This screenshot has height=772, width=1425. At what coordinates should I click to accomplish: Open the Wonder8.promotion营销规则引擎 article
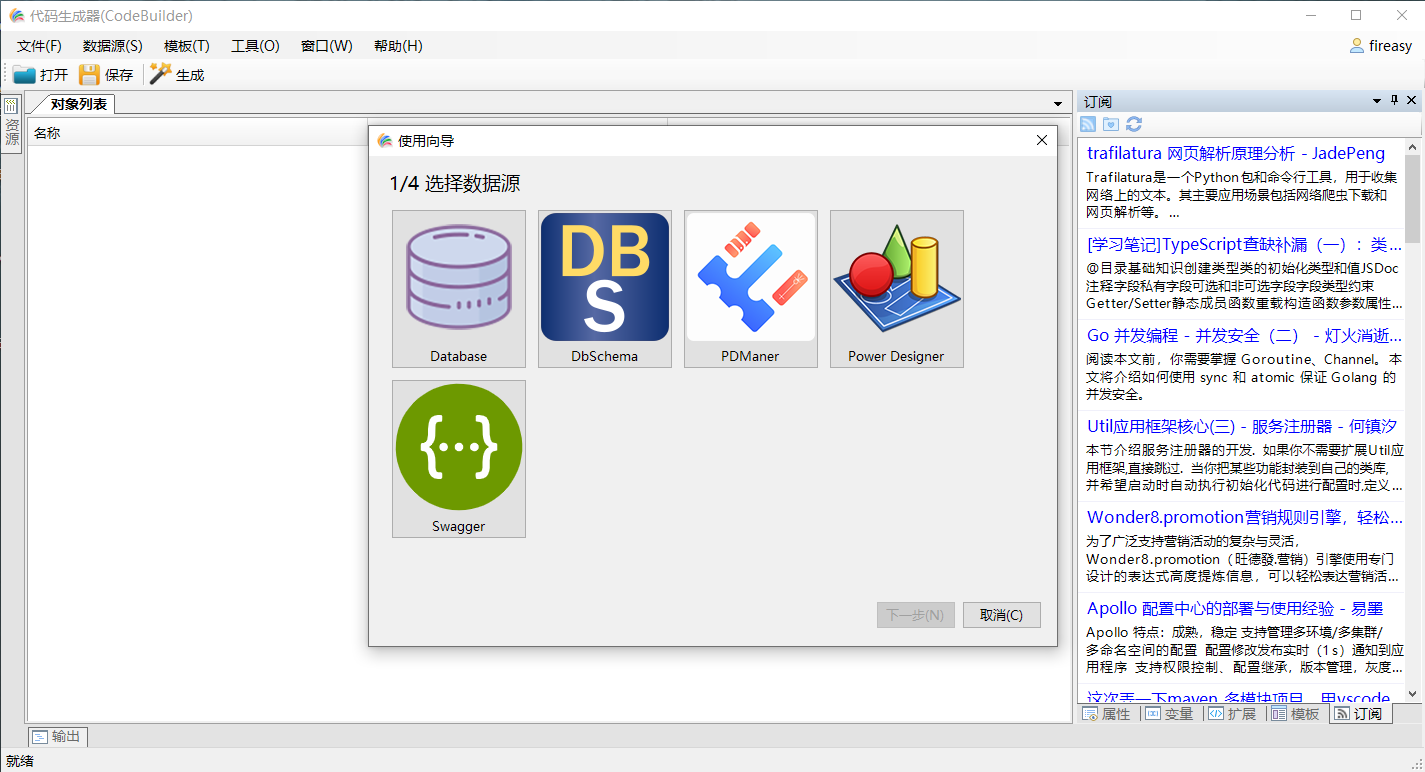click(x=1245, y=517)
